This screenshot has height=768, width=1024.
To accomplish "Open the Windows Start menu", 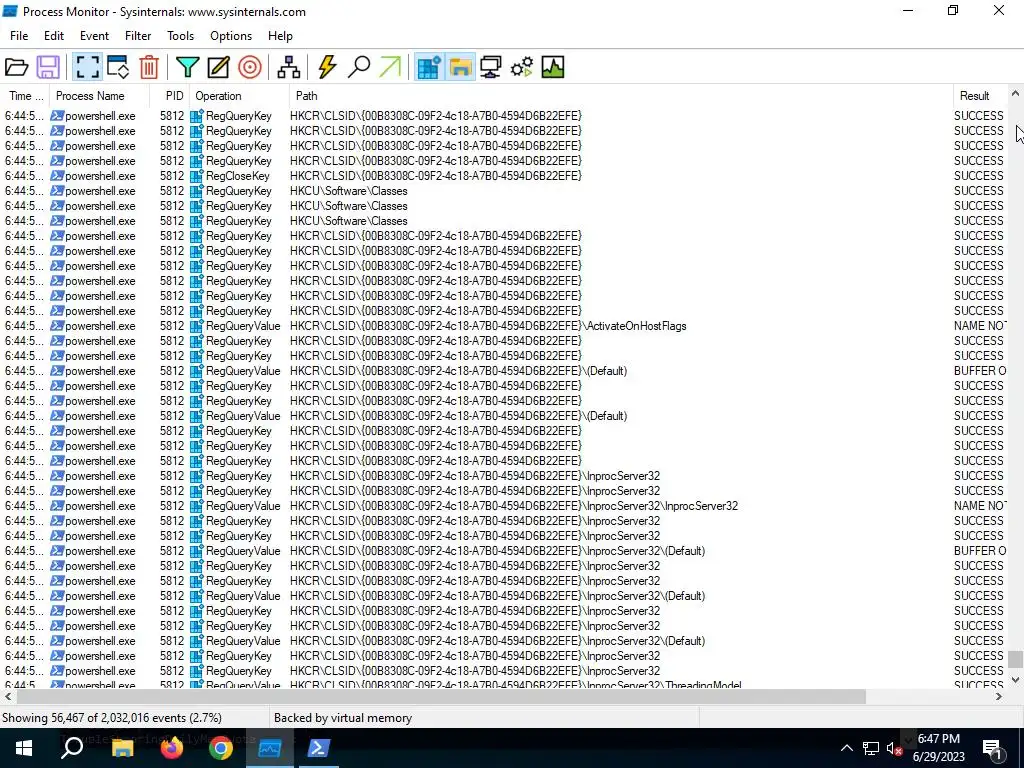I will coord(24,748).
